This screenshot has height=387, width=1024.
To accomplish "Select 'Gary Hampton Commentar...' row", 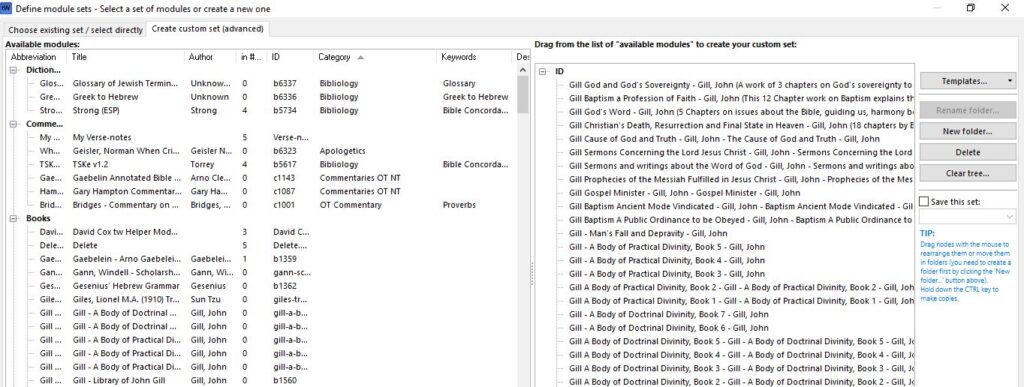I will tap(261, 191).
